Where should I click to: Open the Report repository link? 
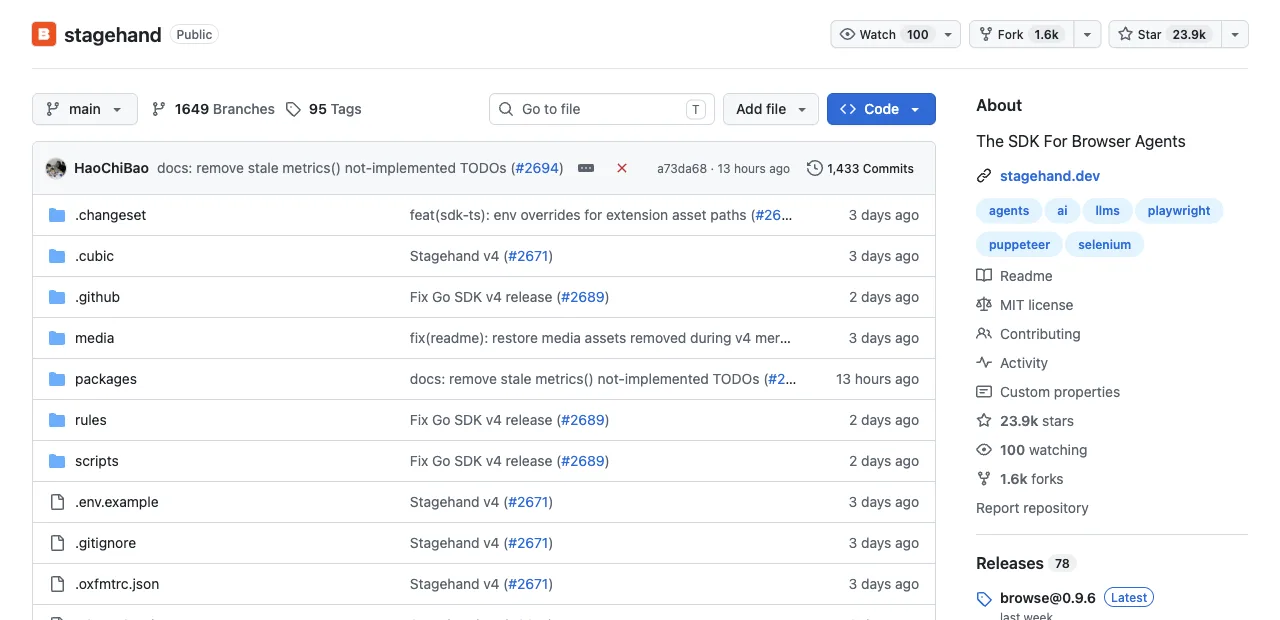[x=1032, y=508]
